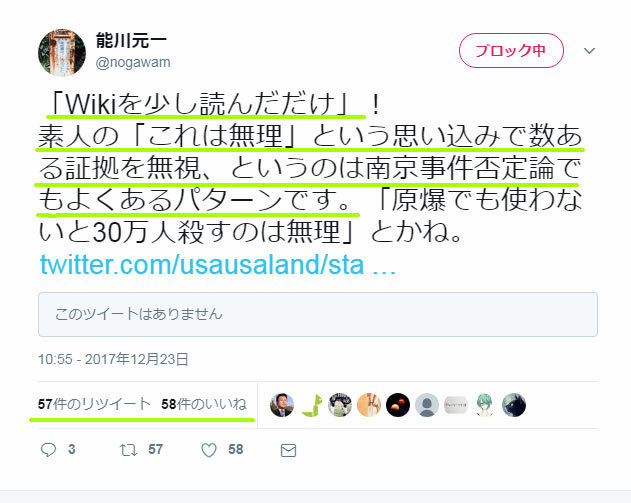
Task: Open the tweet options chevron menu
Action: (x=589, y=51)
